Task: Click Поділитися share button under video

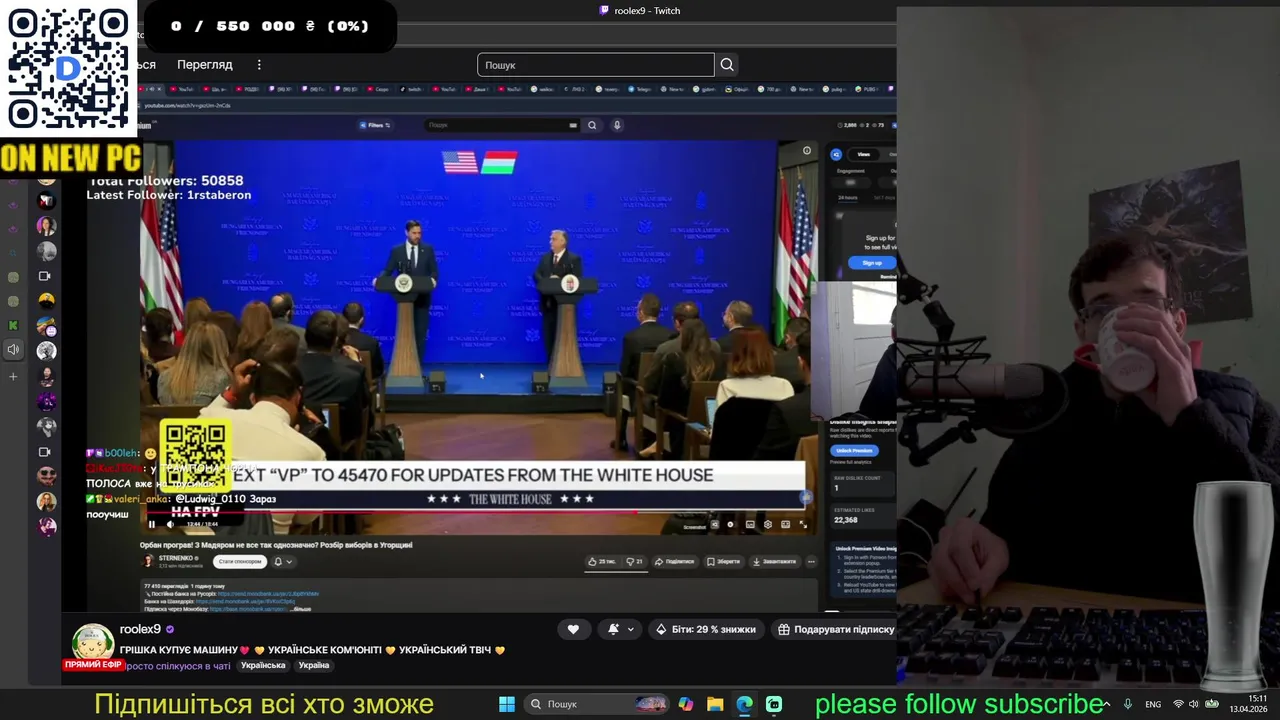Action: tap(674, 561)
